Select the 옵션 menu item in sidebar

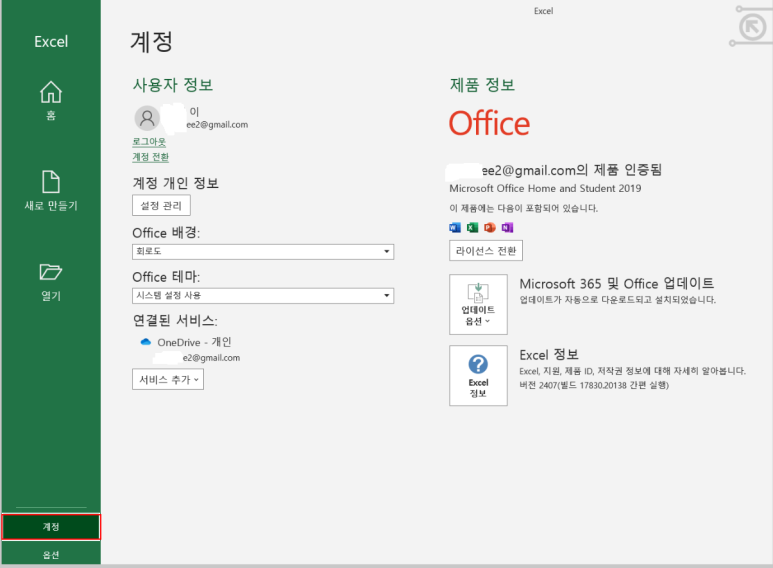[51, 555]
